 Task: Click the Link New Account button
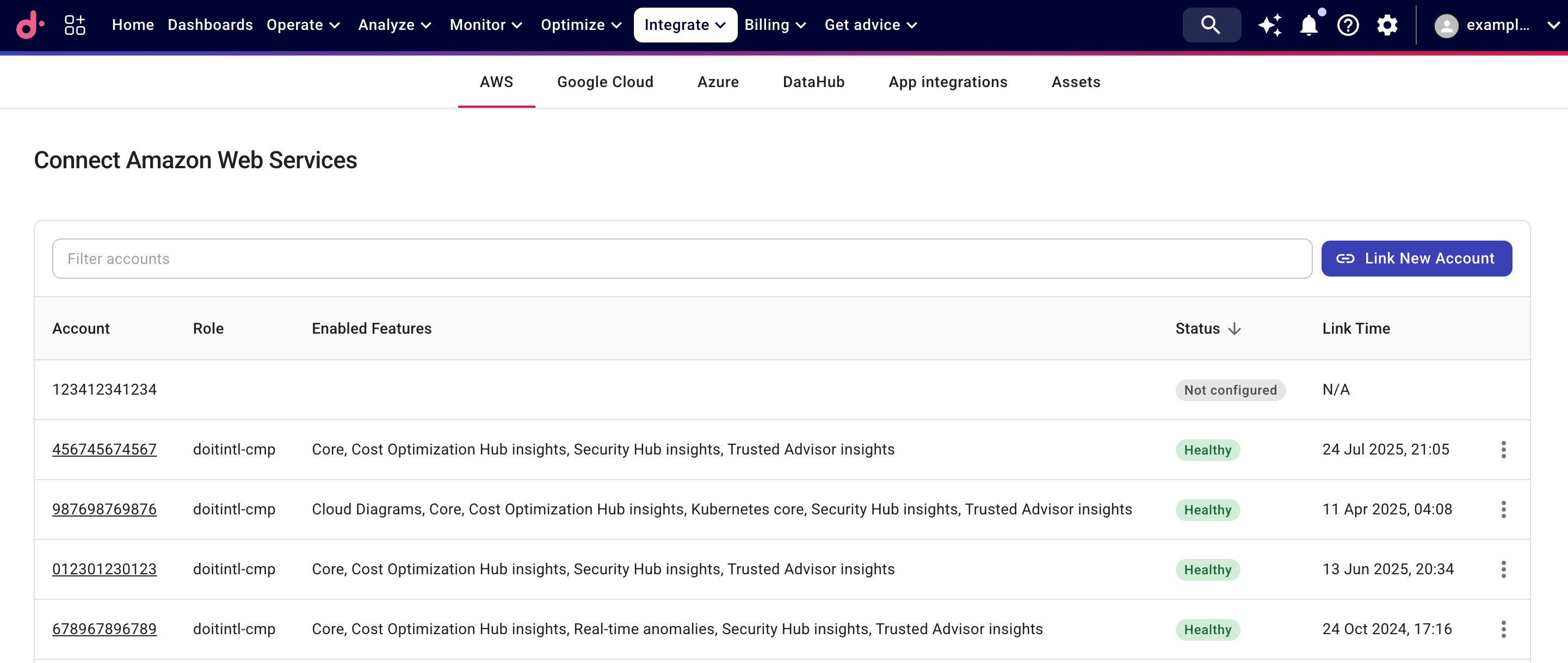point(1416,258)
